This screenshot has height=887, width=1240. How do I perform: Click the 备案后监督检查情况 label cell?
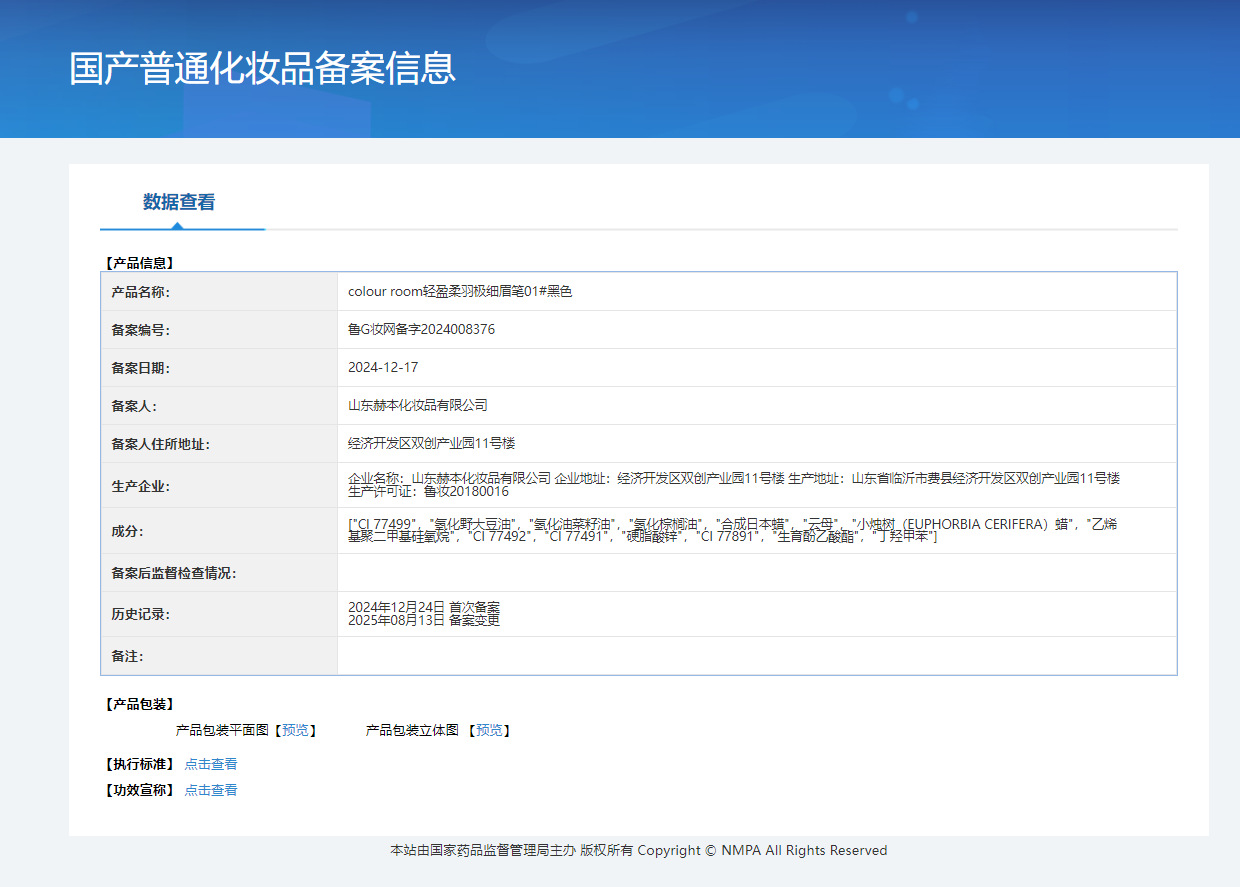(219, 573)
